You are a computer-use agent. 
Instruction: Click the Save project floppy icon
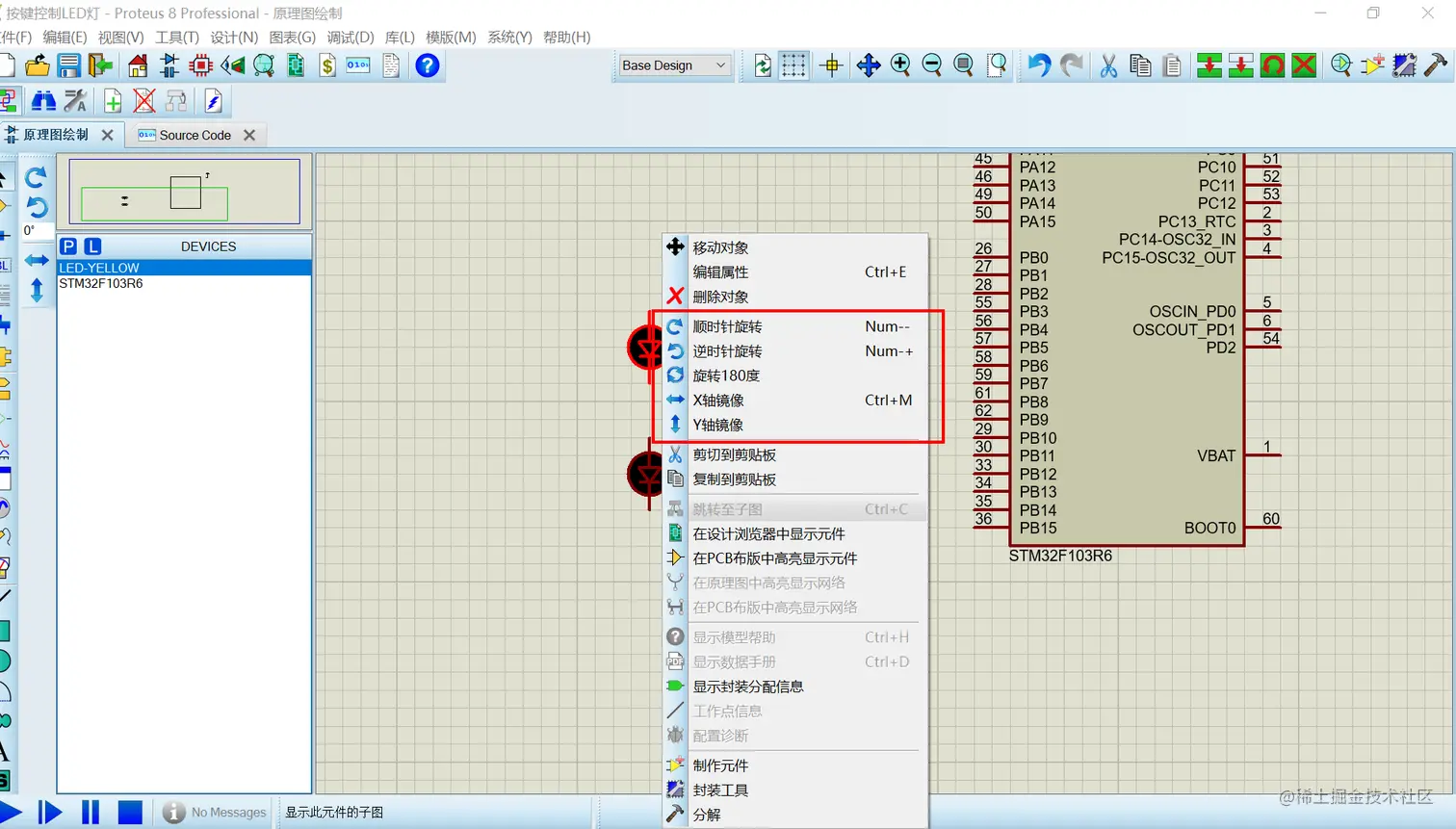coord(69,65)
